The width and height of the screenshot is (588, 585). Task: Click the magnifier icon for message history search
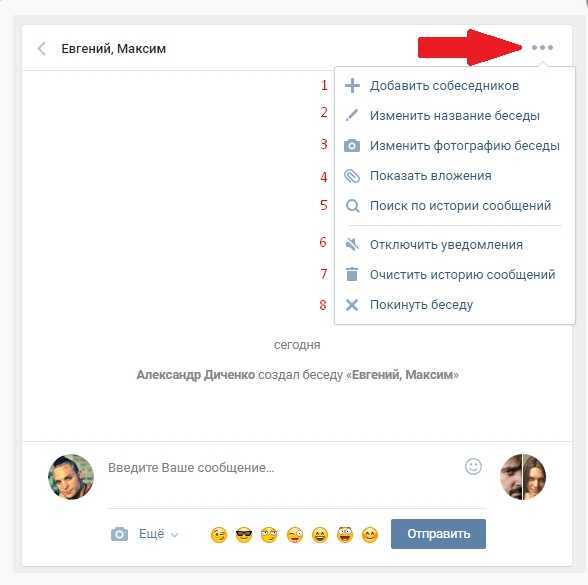click(352, 206)
